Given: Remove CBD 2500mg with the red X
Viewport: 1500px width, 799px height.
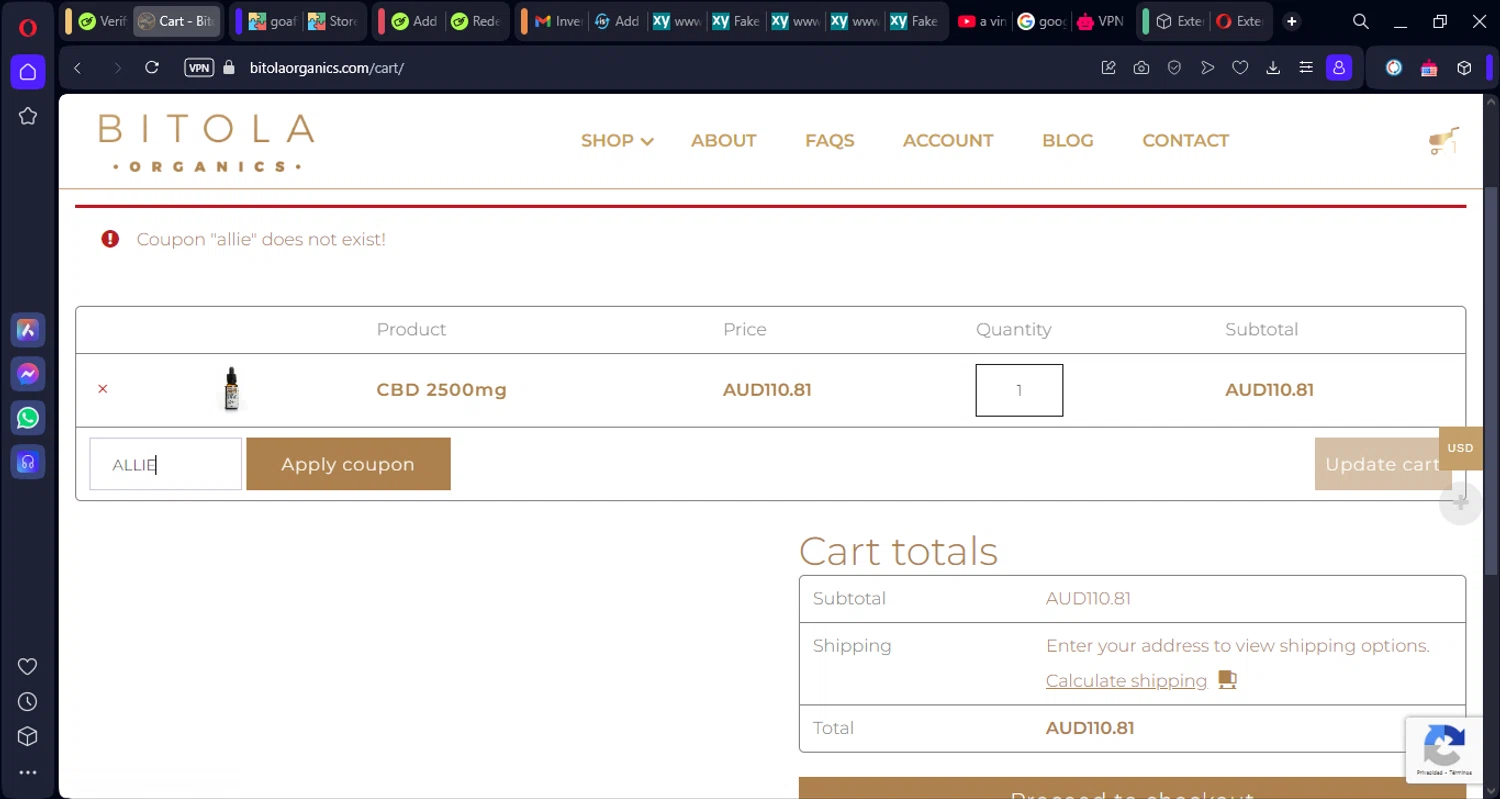Looking at the screenshot, I should pos(103,389).
